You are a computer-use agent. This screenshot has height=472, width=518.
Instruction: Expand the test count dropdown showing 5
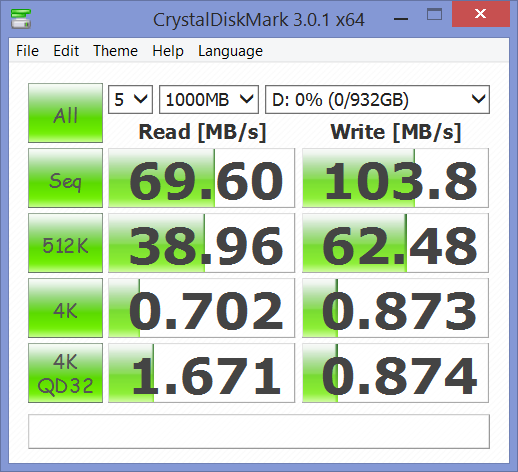click(130, 100)
